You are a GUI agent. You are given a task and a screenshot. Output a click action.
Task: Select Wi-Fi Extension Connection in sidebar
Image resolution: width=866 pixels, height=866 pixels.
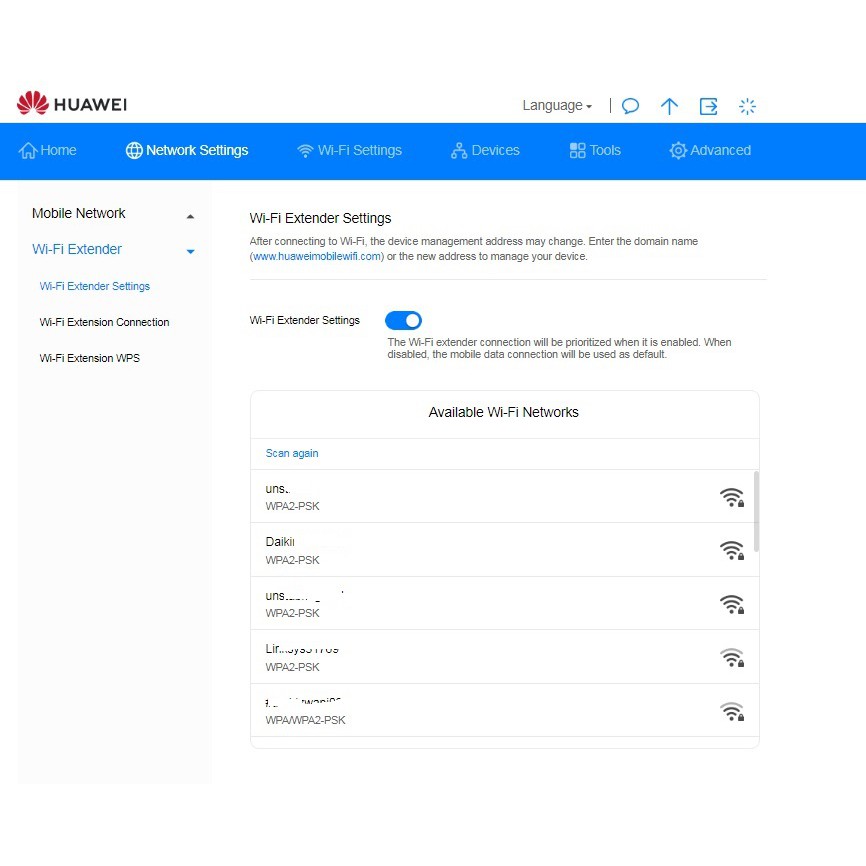pos(104,322)
